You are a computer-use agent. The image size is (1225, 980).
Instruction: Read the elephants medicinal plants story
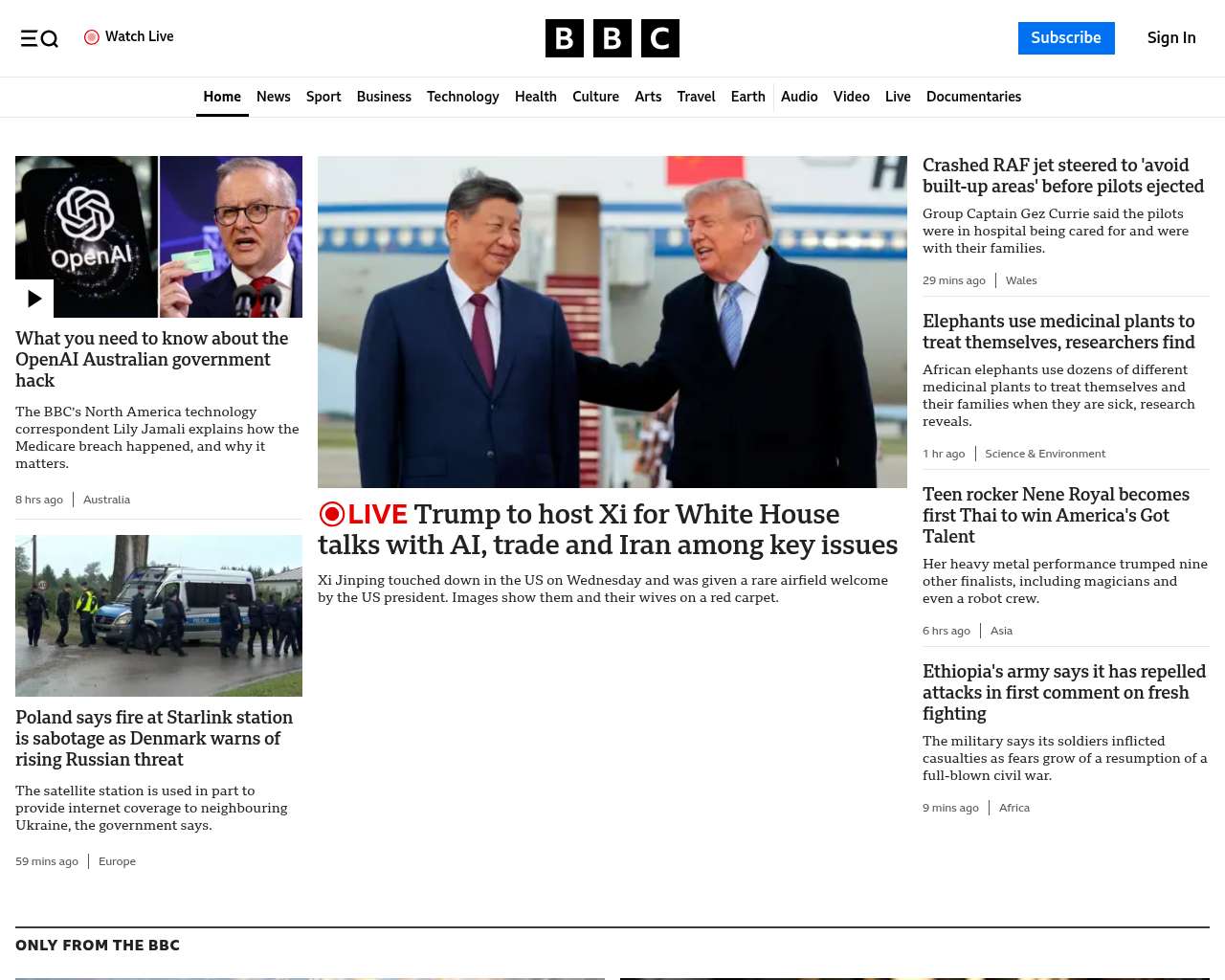click(x=1058, y=332)
